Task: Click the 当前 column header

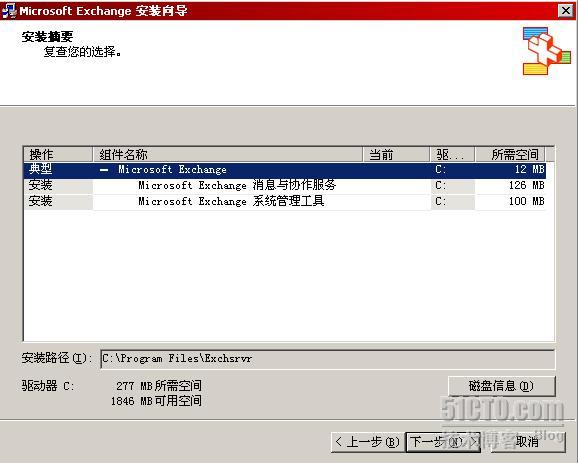Action: coord(396,154)
